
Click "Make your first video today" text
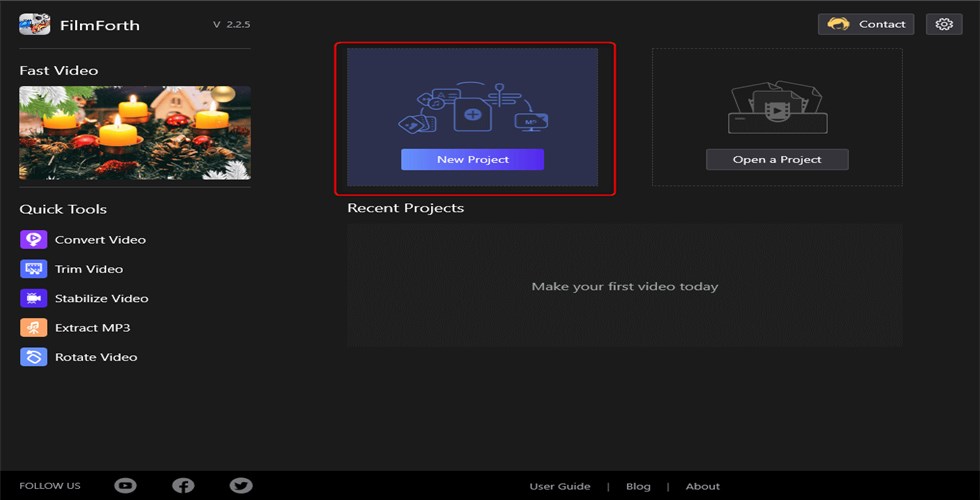click(x=625, y=287)
